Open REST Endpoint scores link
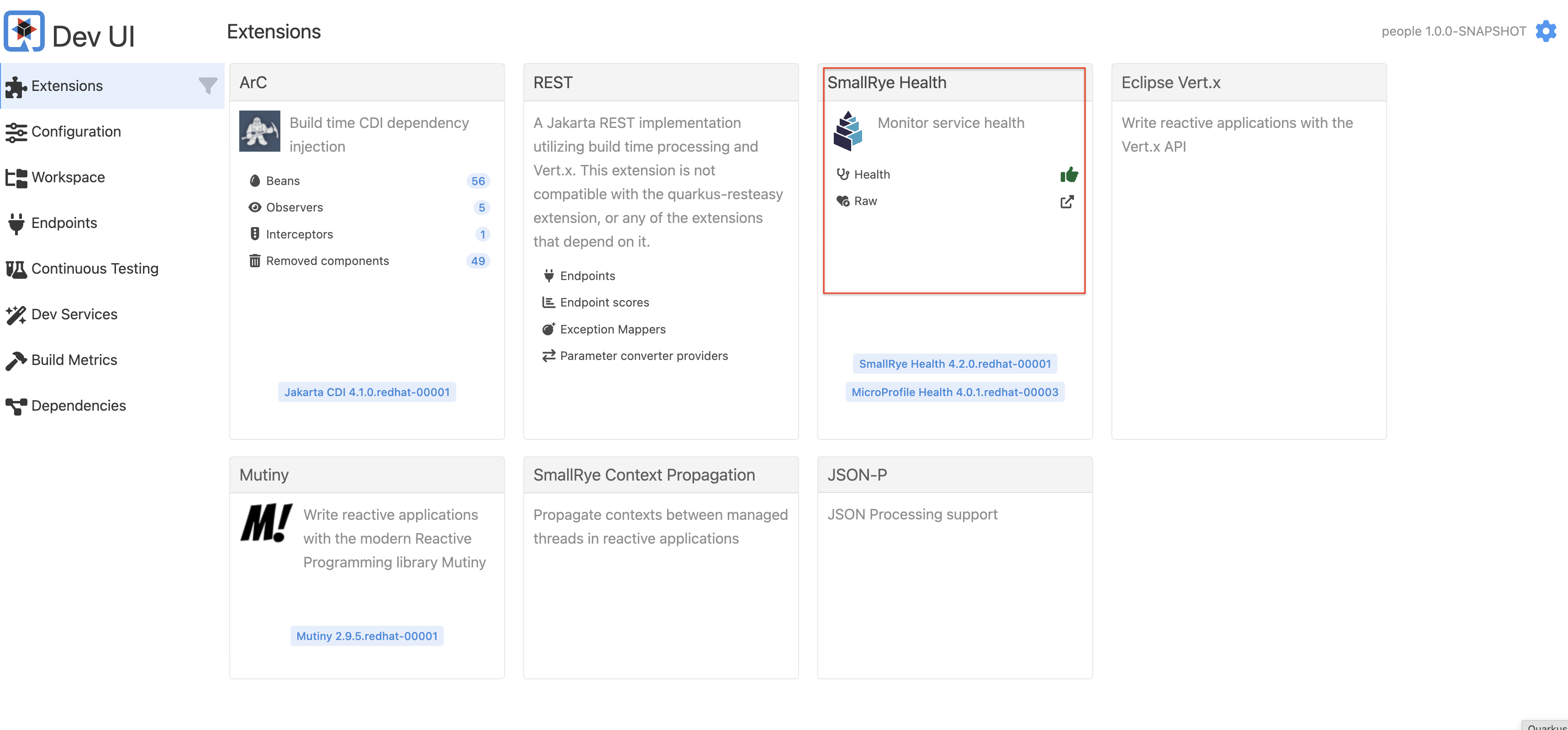The image size is (1568, 730). pyautogui.click(x=604, y=302)
